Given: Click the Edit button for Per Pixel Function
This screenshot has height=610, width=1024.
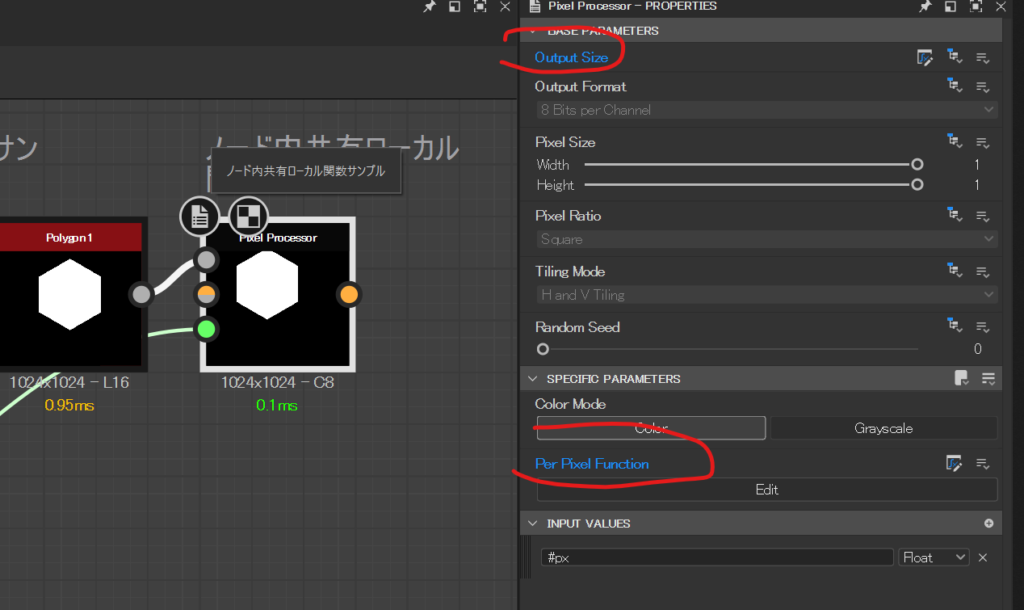Looking at the screenshot, I should (766, 490).
